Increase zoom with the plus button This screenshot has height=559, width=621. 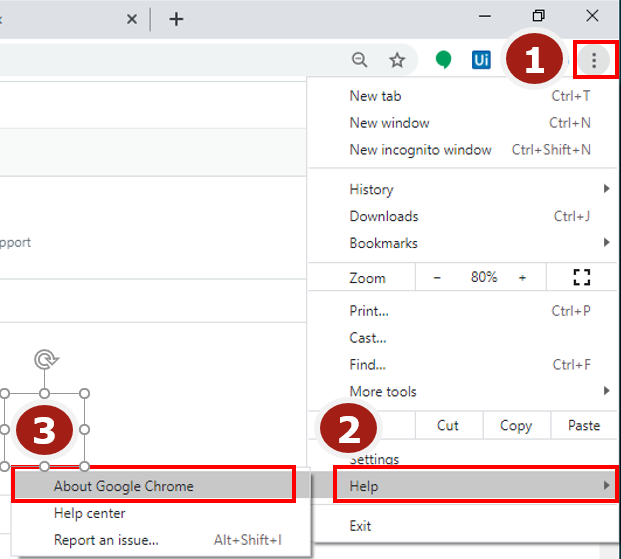pos(522,278)
